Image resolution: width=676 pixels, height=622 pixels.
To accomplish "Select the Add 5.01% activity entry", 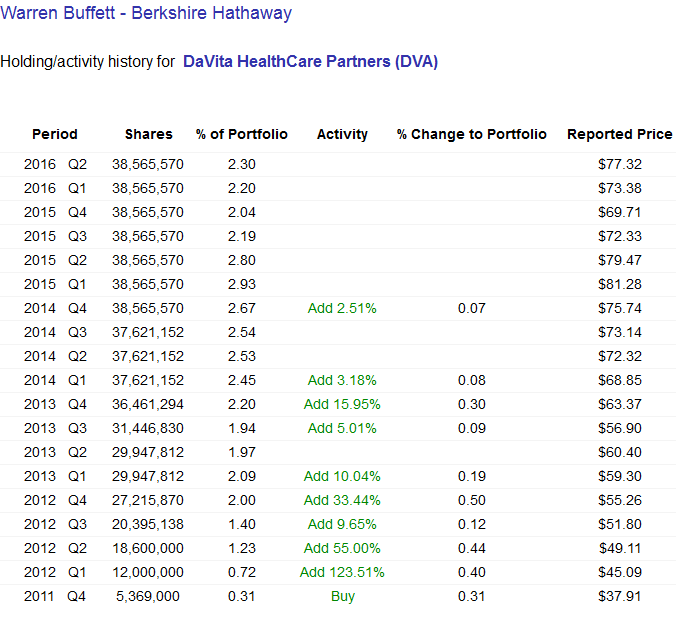I will click(342, 428).
